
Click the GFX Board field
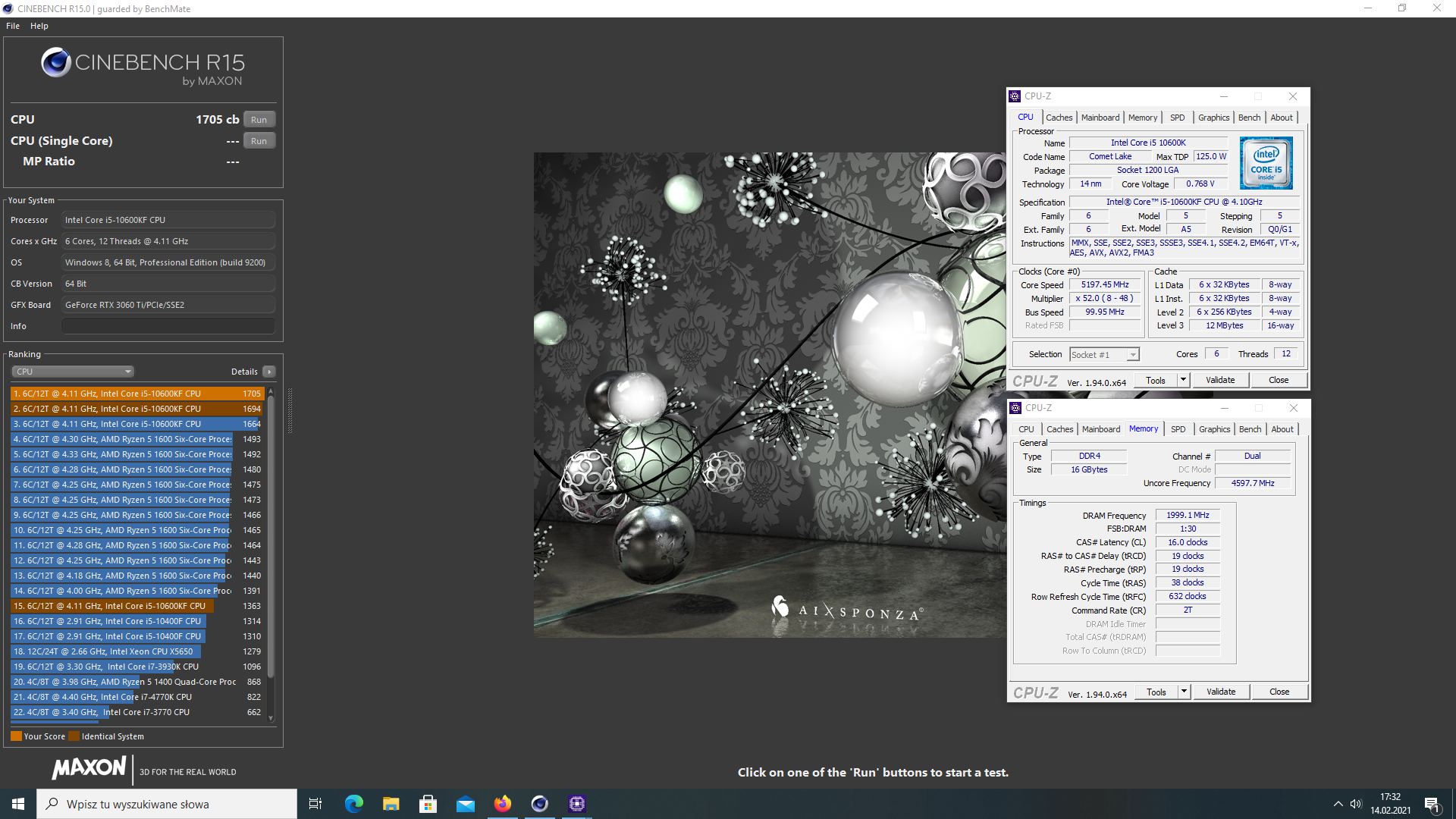(x=168, y=305)
